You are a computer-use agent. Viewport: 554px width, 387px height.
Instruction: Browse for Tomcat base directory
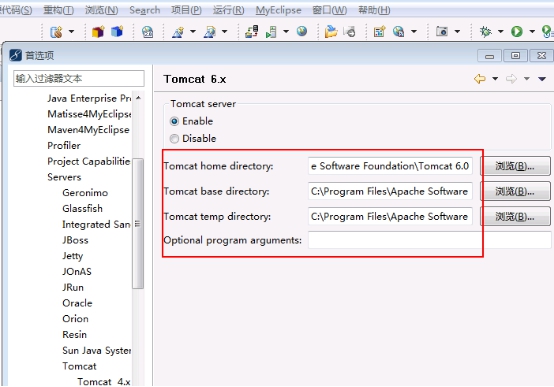coord(515,191)
